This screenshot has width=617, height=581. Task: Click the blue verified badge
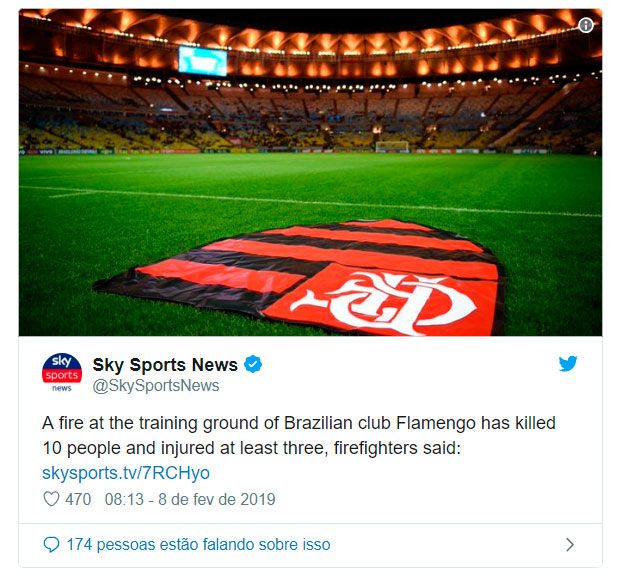(x=253, y=364)
